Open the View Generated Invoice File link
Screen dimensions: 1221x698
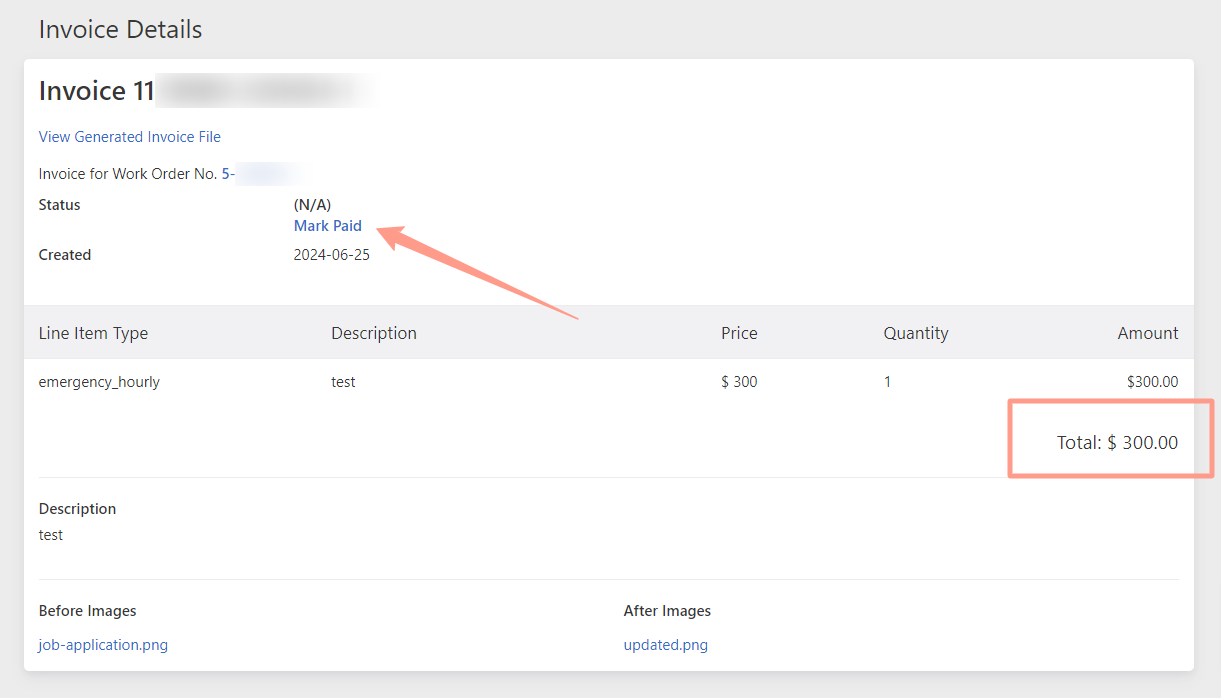[130, 137]
